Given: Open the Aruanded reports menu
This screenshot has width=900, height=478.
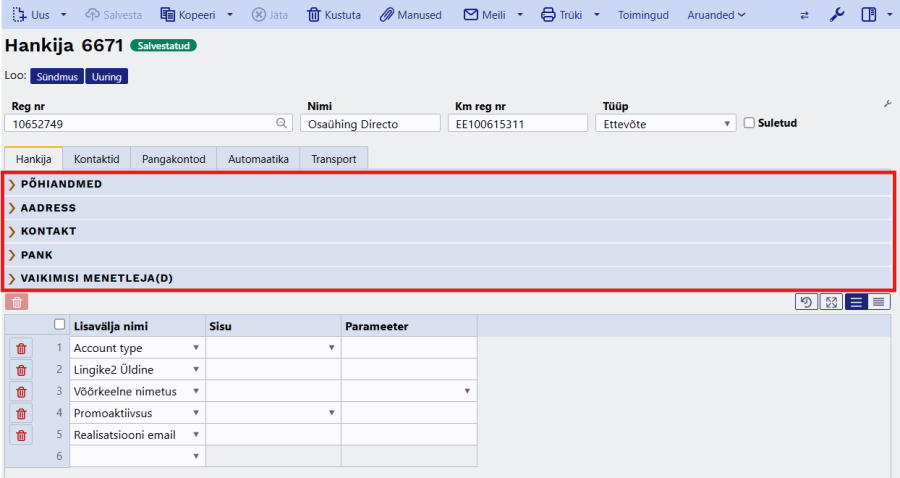Looking at the screenshot, I should point(716,15).
